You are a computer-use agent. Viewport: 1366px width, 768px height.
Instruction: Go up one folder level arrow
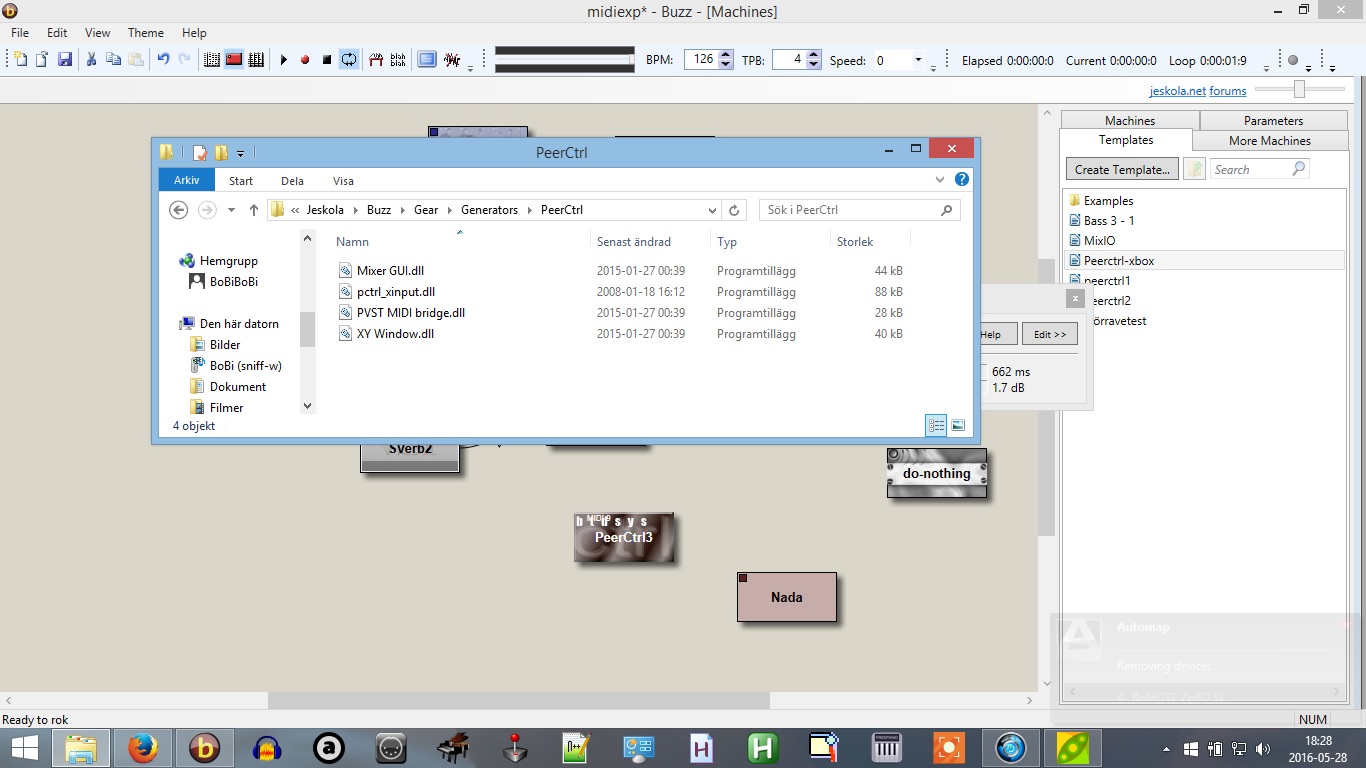coord(254,210)
